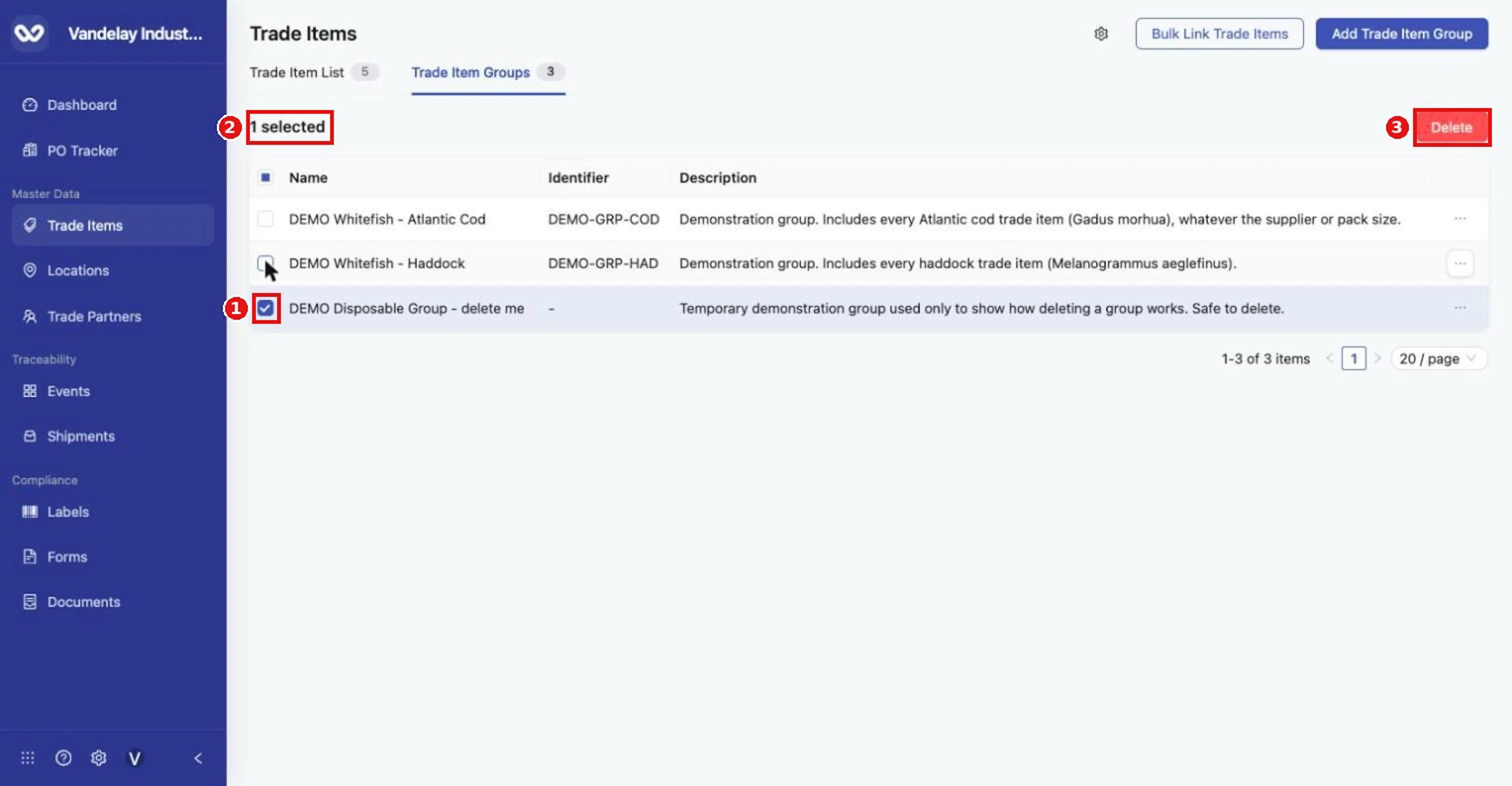
Task: Go to next page arrow
Action: 1378,359
